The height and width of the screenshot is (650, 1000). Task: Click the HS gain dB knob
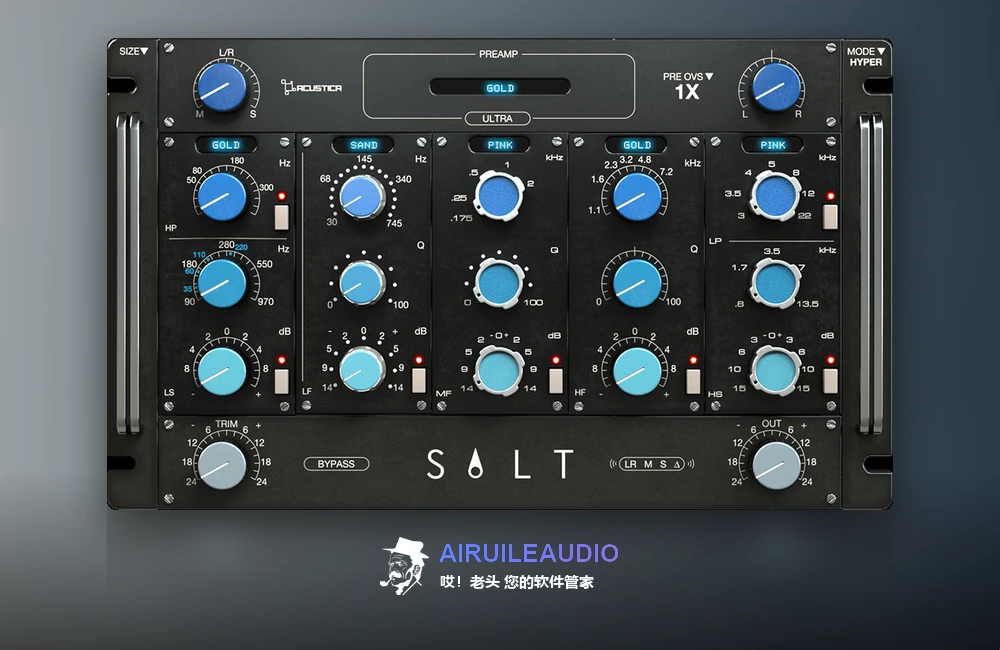[x=775, y=370]
